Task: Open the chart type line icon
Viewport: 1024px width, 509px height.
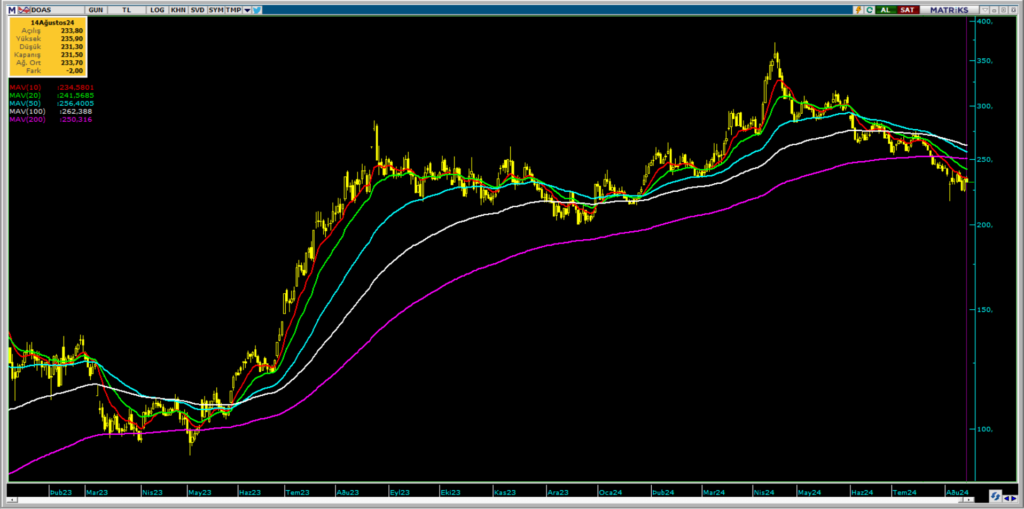Action: pos(24,10)
